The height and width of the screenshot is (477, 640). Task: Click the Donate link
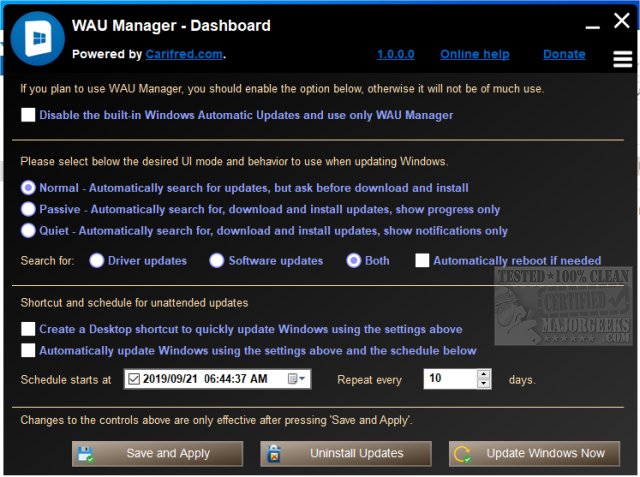click(x=566, y=54)
